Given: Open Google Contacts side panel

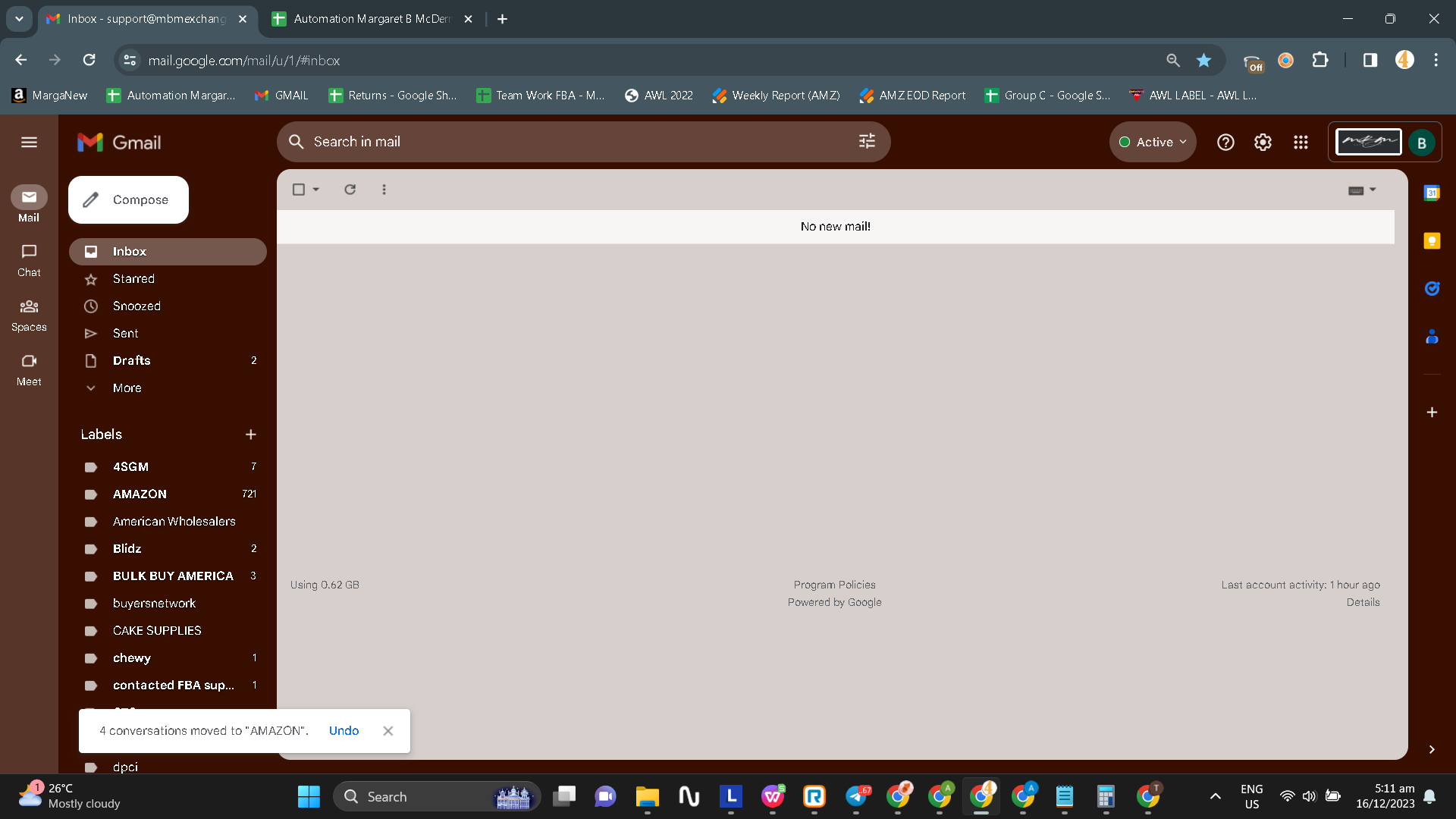Looking at the screenshot, I should tap(1432, 337).
